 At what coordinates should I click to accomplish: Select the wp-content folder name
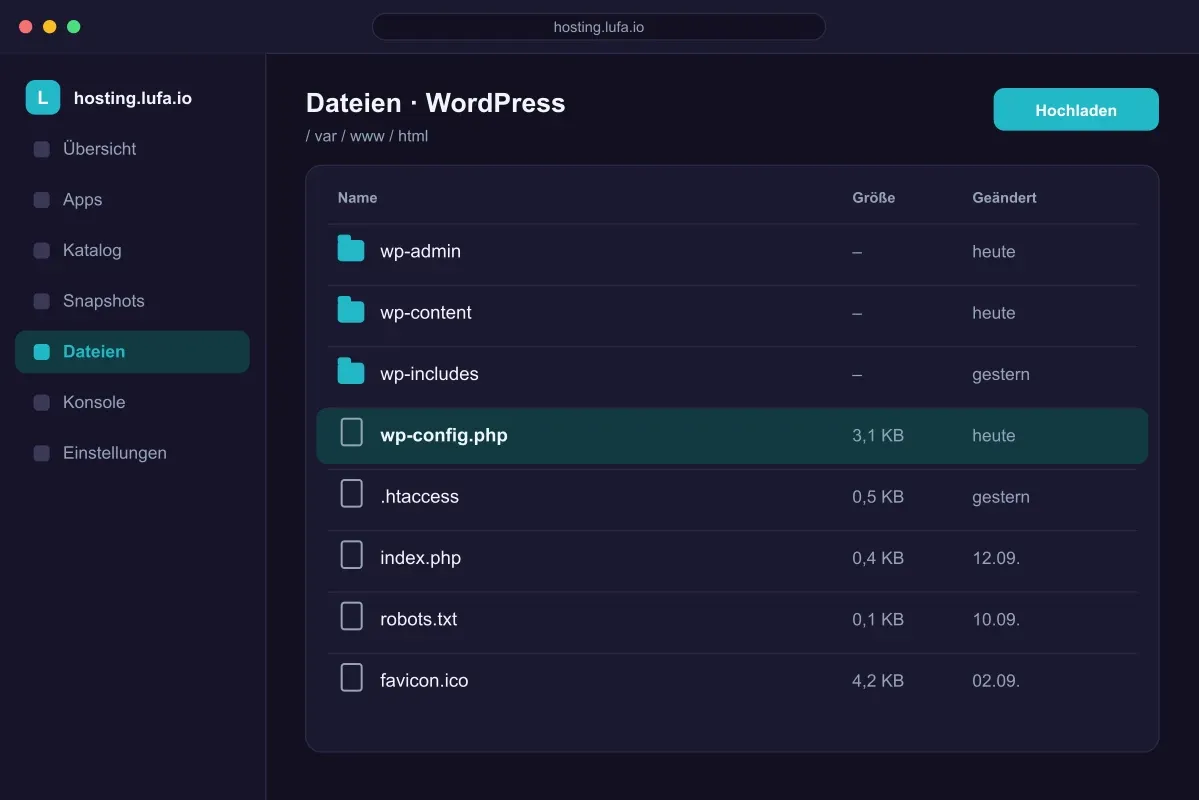(426, 313)
